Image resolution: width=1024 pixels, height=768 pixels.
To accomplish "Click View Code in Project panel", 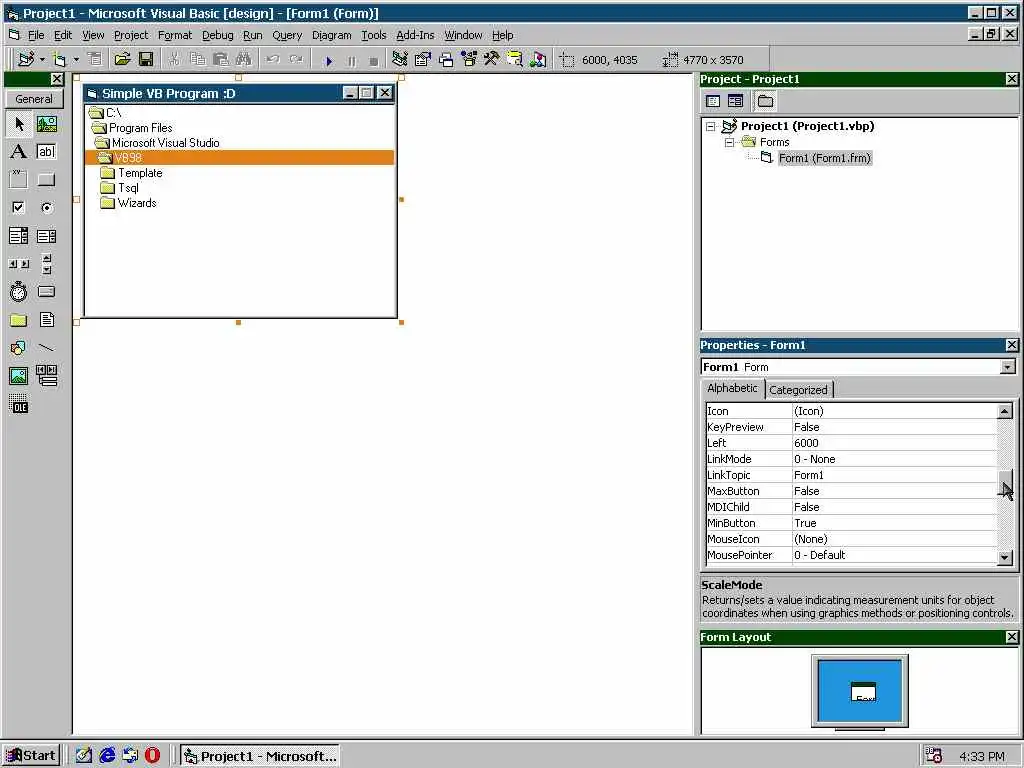I will pos(713,101).
